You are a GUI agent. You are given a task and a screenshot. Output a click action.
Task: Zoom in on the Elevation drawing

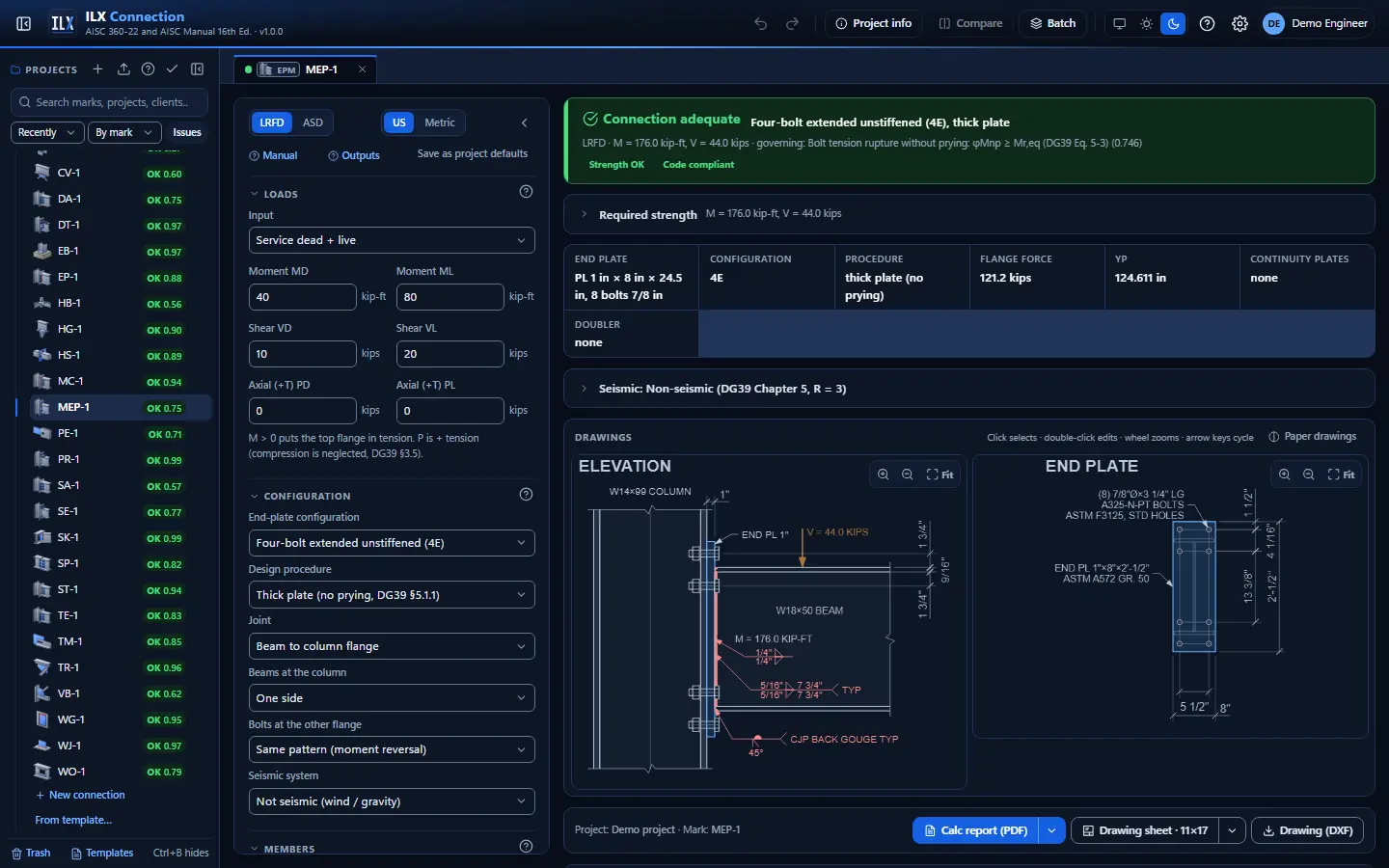pyautogui.click(x=884, y=475)
